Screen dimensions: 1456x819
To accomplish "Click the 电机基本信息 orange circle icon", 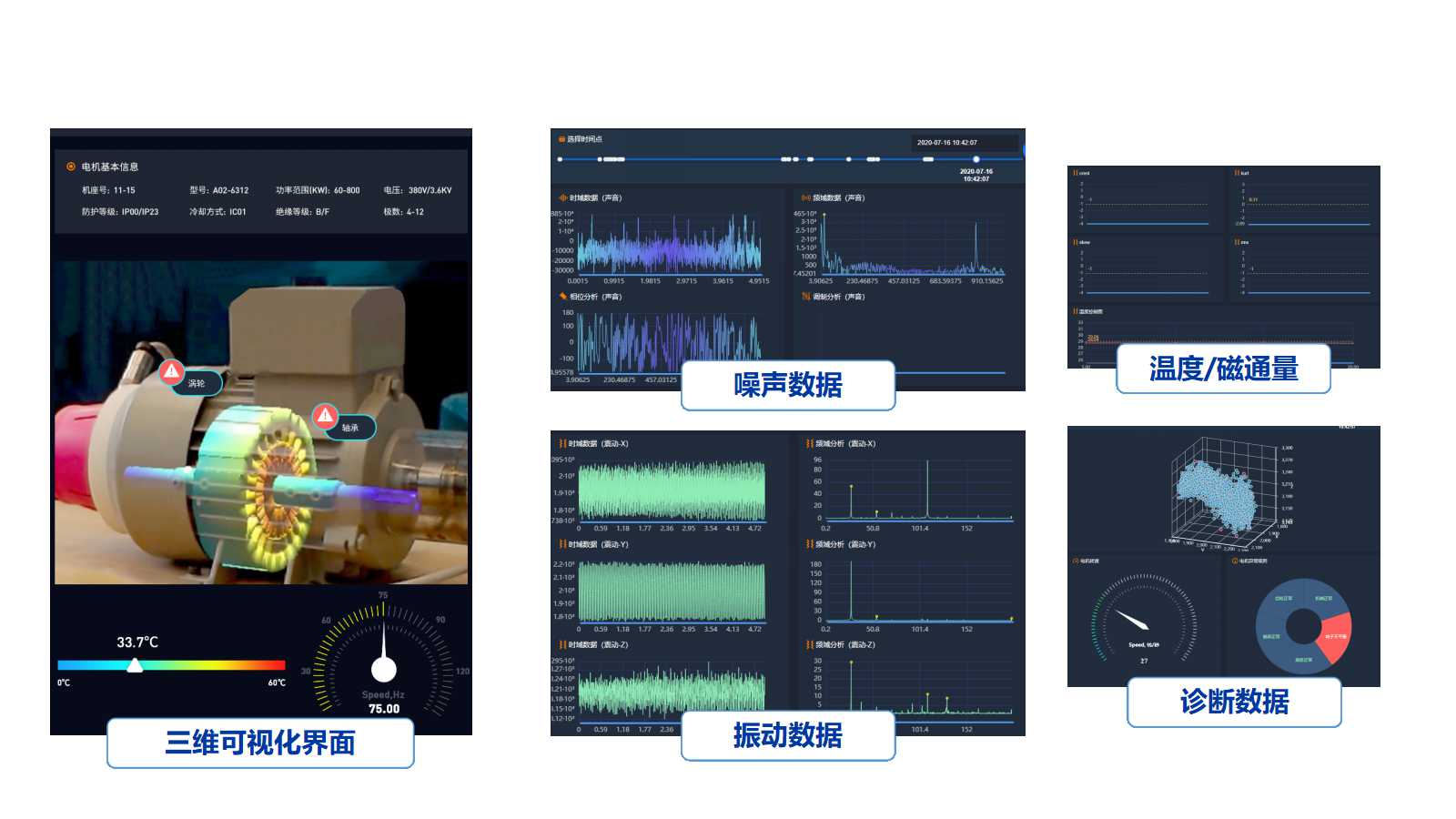I will (71, 167).
